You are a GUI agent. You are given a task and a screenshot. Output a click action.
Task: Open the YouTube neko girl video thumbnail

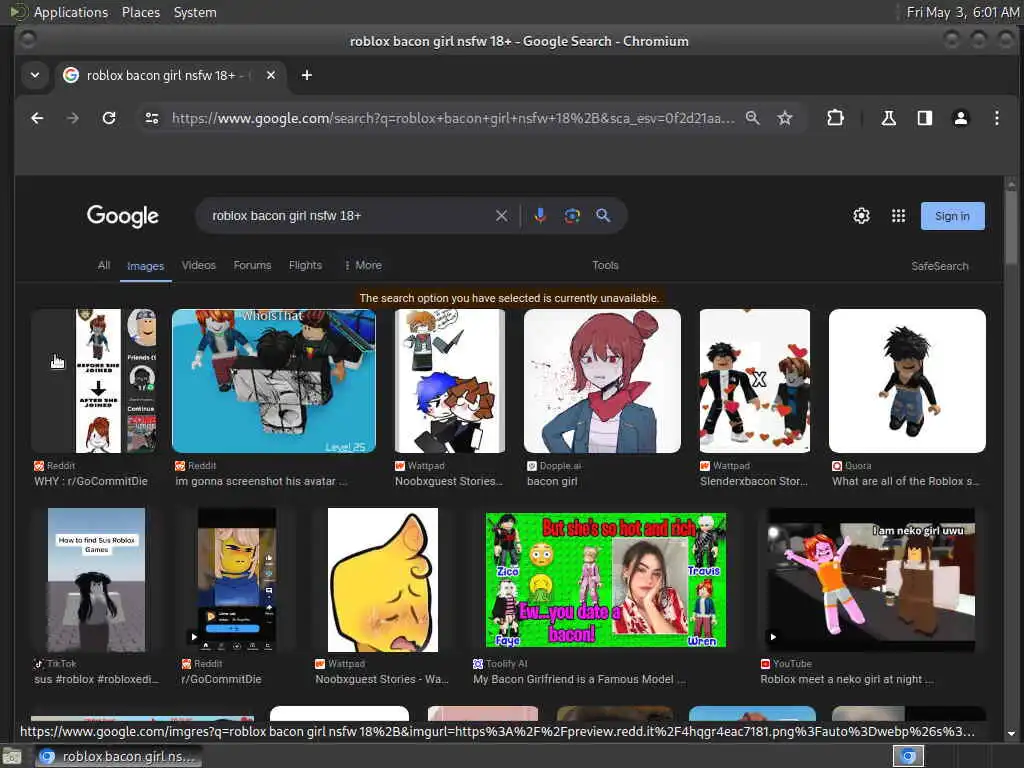[x=871, y=580]
